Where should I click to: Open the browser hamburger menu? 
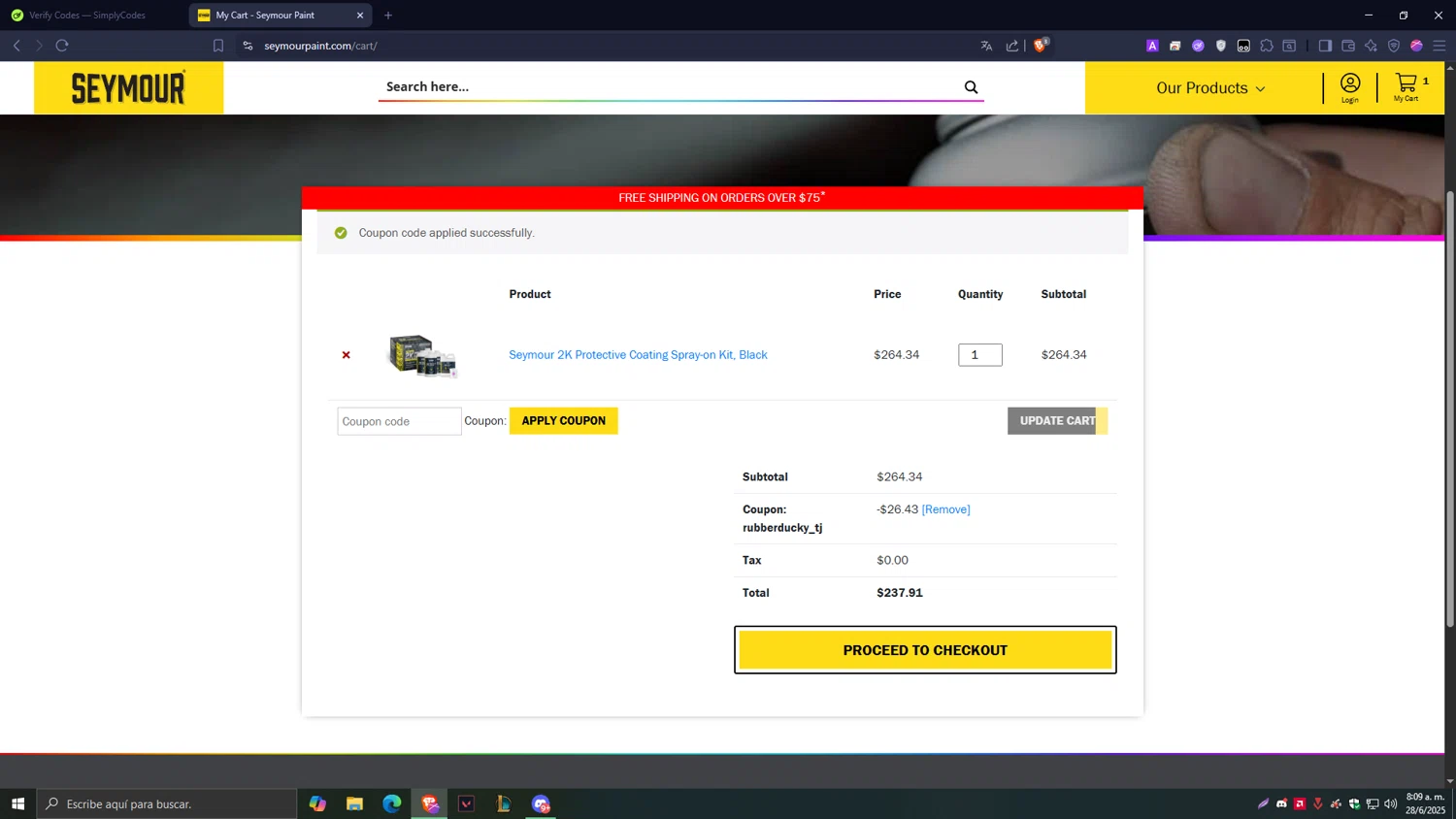[x=1439, y=46]
